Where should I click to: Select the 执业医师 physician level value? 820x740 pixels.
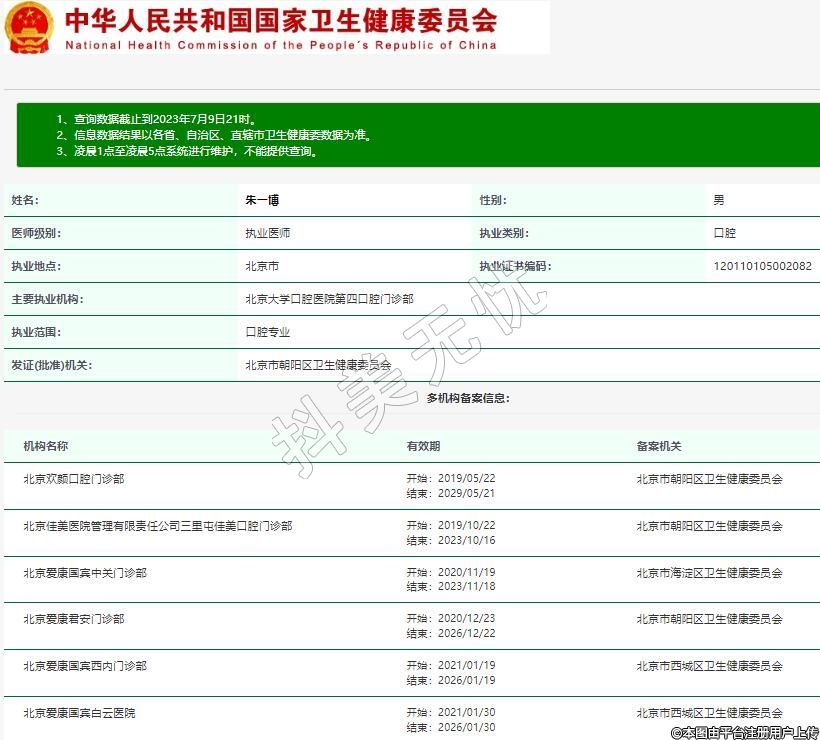[268, 233]
